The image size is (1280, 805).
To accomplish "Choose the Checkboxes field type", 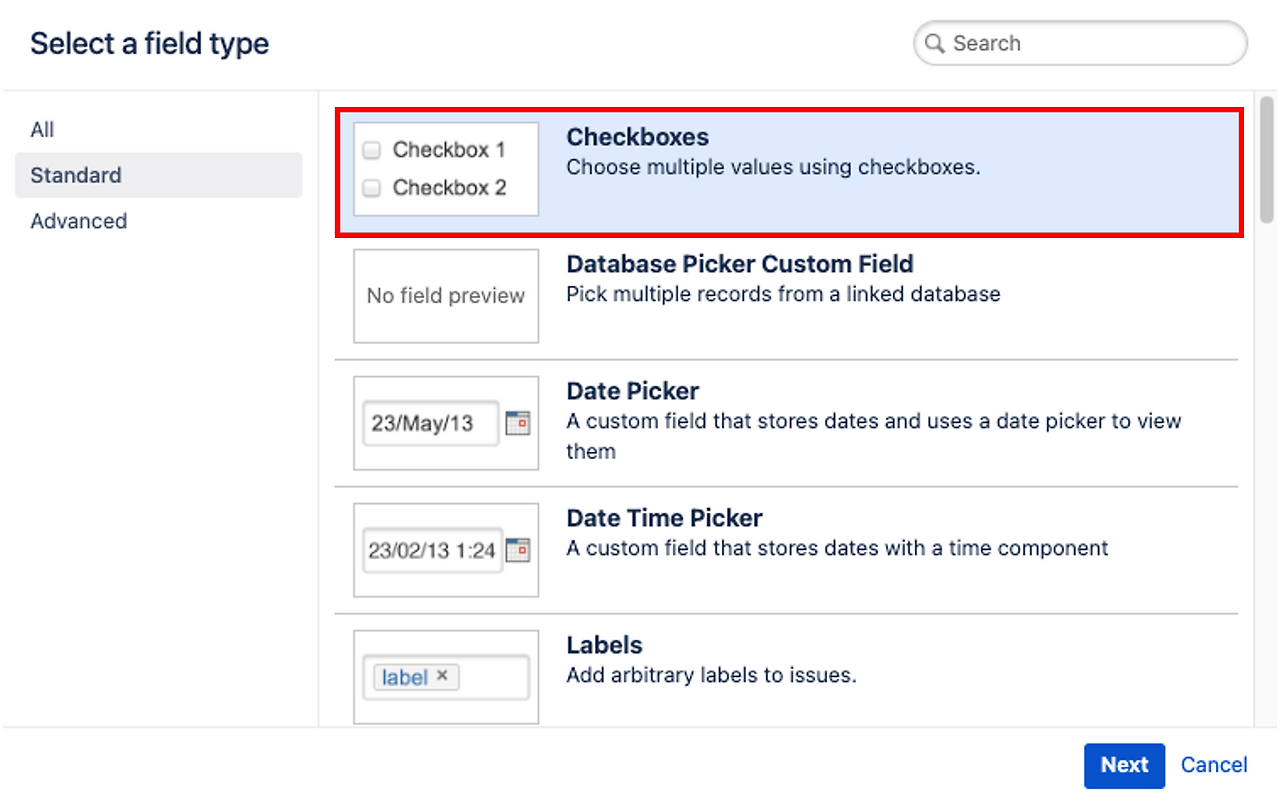I will [637, 138].
